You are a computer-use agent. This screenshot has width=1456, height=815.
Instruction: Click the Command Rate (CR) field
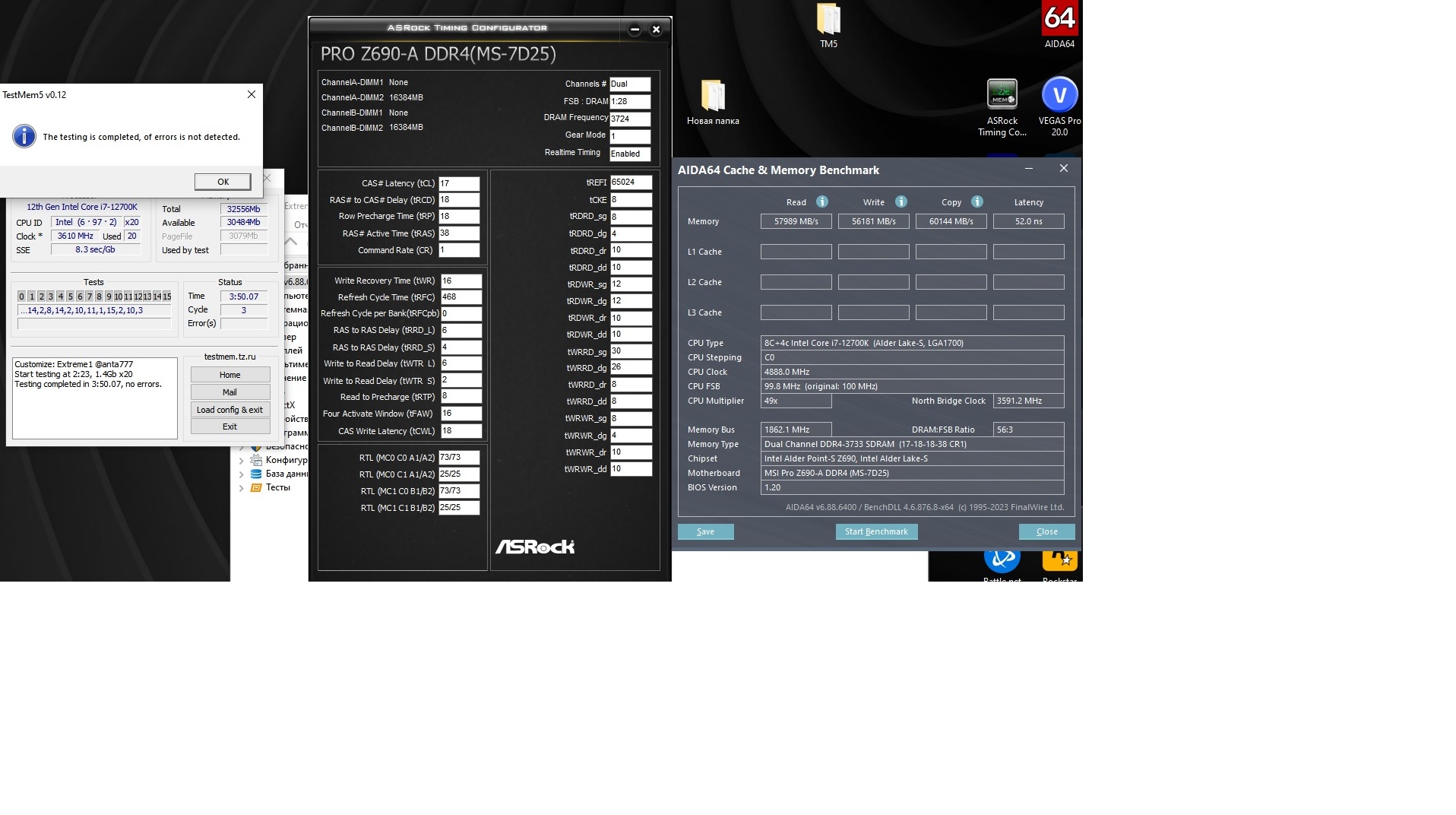(x=459, y=250)
